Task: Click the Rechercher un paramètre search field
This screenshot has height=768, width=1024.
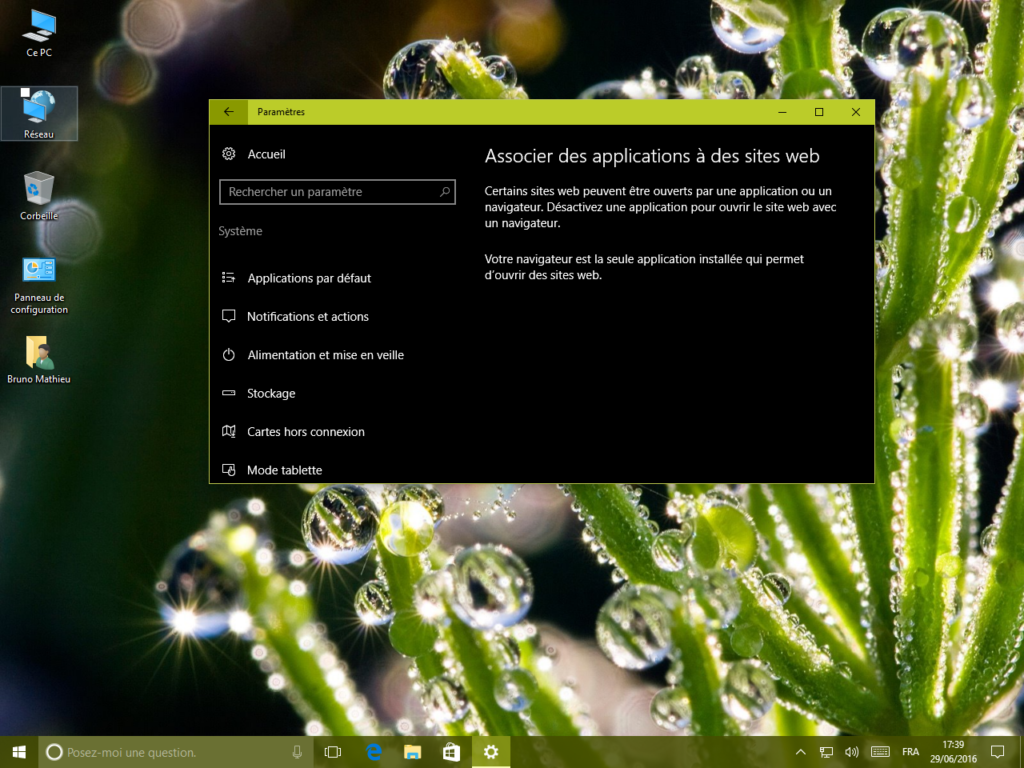Action: click(x=337, y=191)
